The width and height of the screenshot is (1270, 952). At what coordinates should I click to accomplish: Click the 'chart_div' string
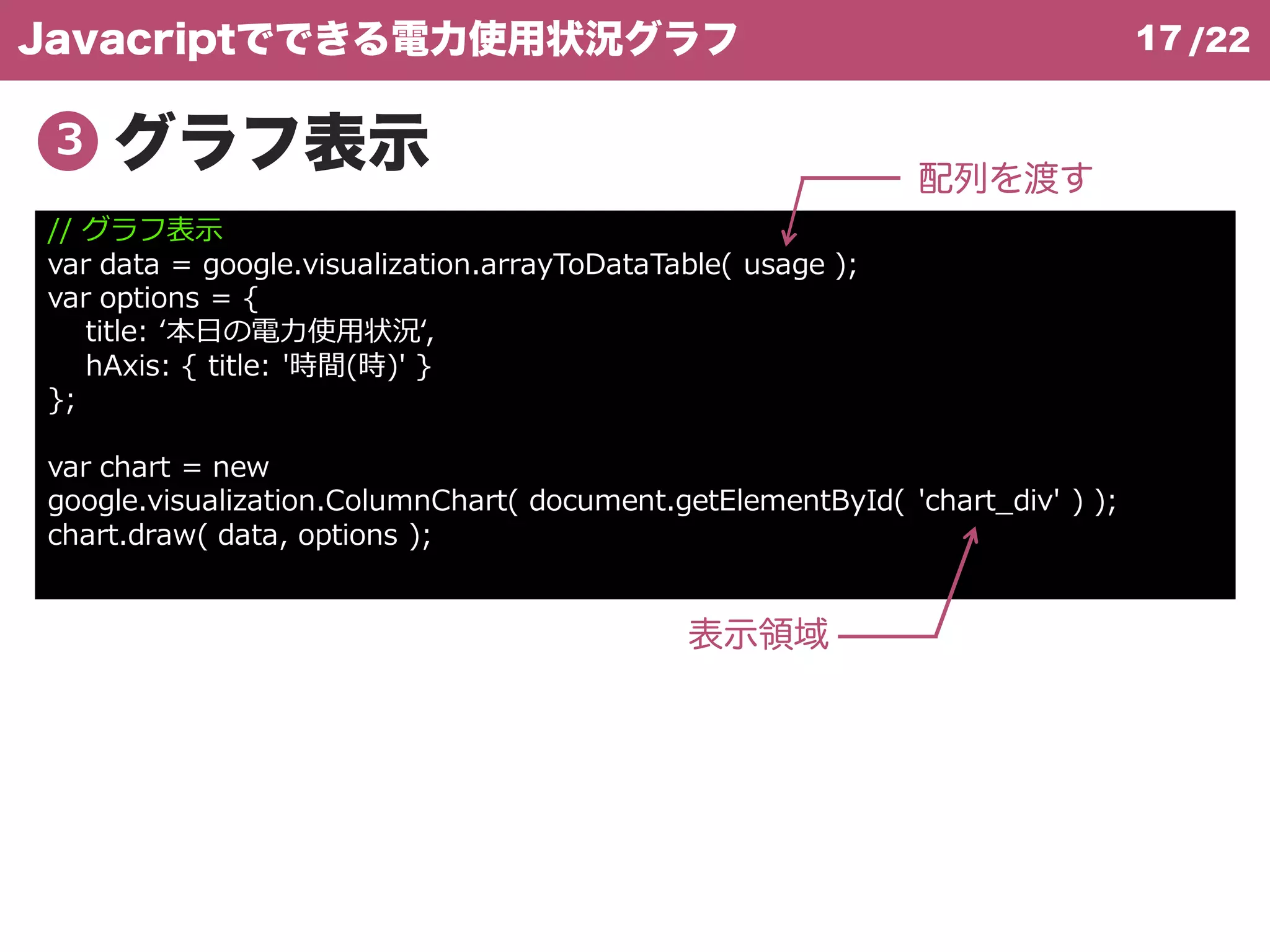[x=988, y=501]
